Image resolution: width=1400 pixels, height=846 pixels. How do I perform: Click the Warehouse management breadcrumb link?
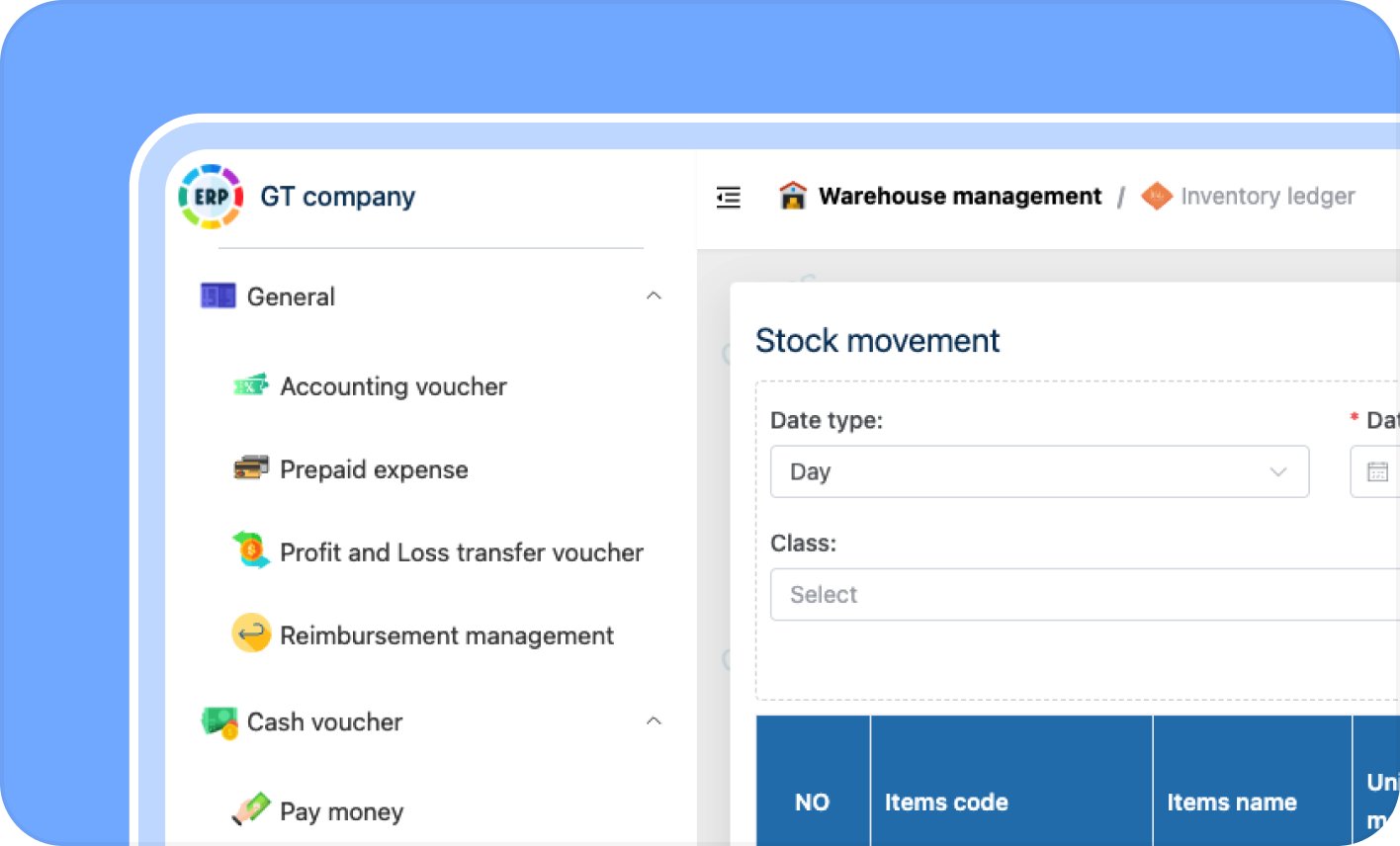tap(960, 197)
